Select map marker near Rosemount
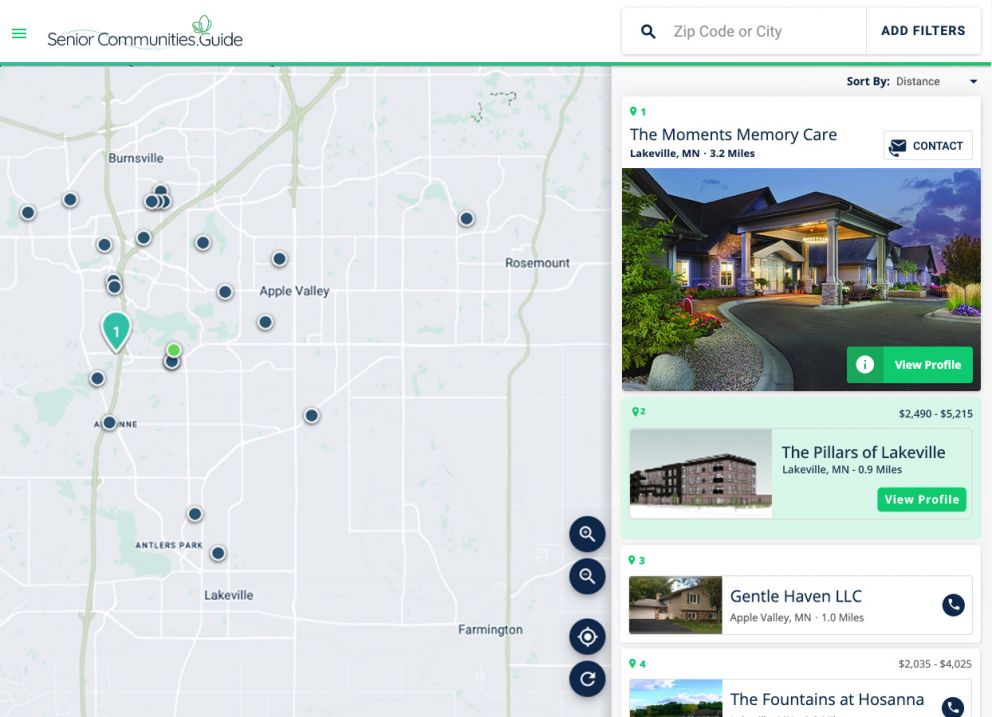 (466, 219)
